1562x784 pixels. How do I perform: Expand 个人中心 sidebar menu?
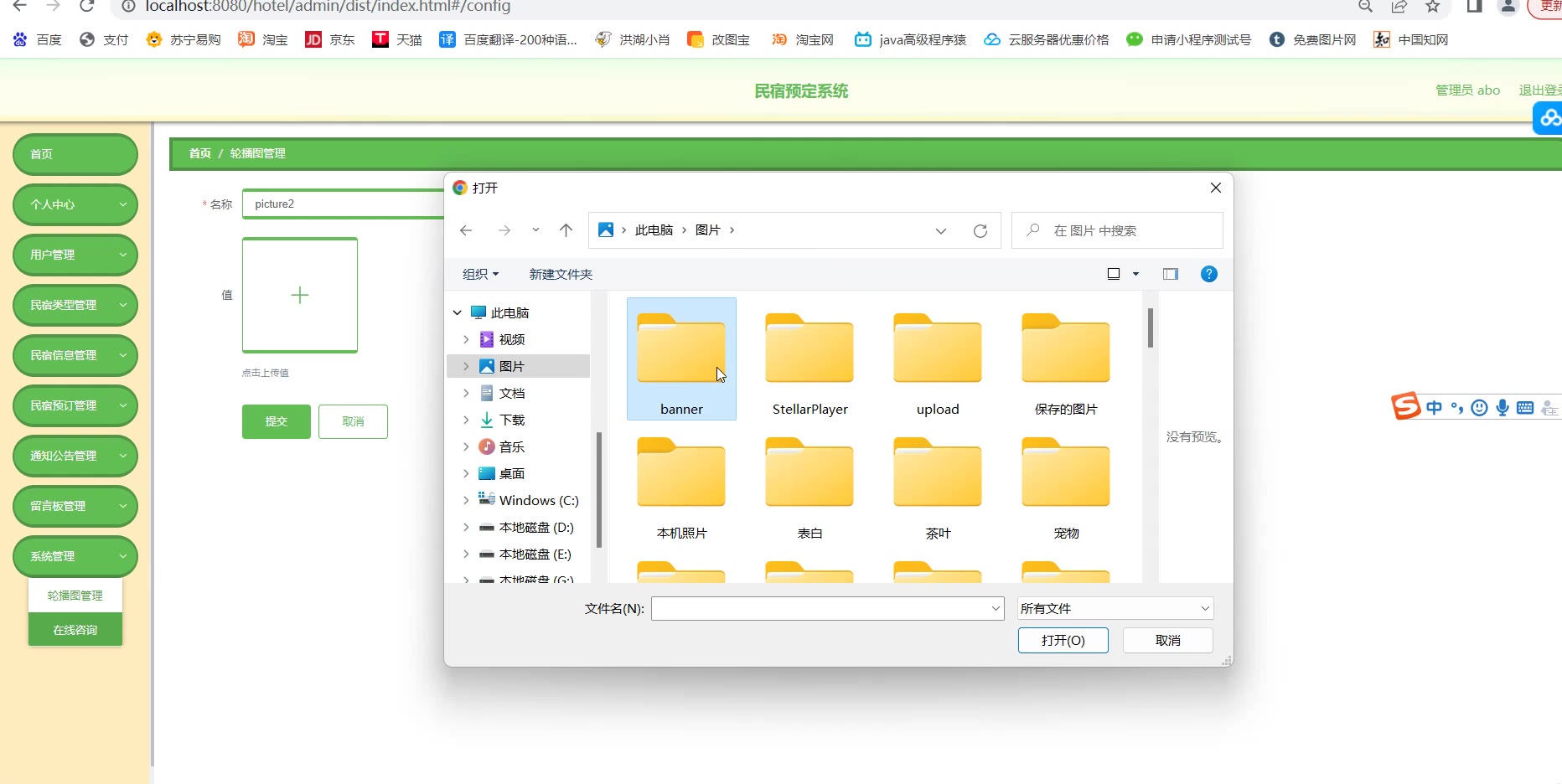coord(75,204)
